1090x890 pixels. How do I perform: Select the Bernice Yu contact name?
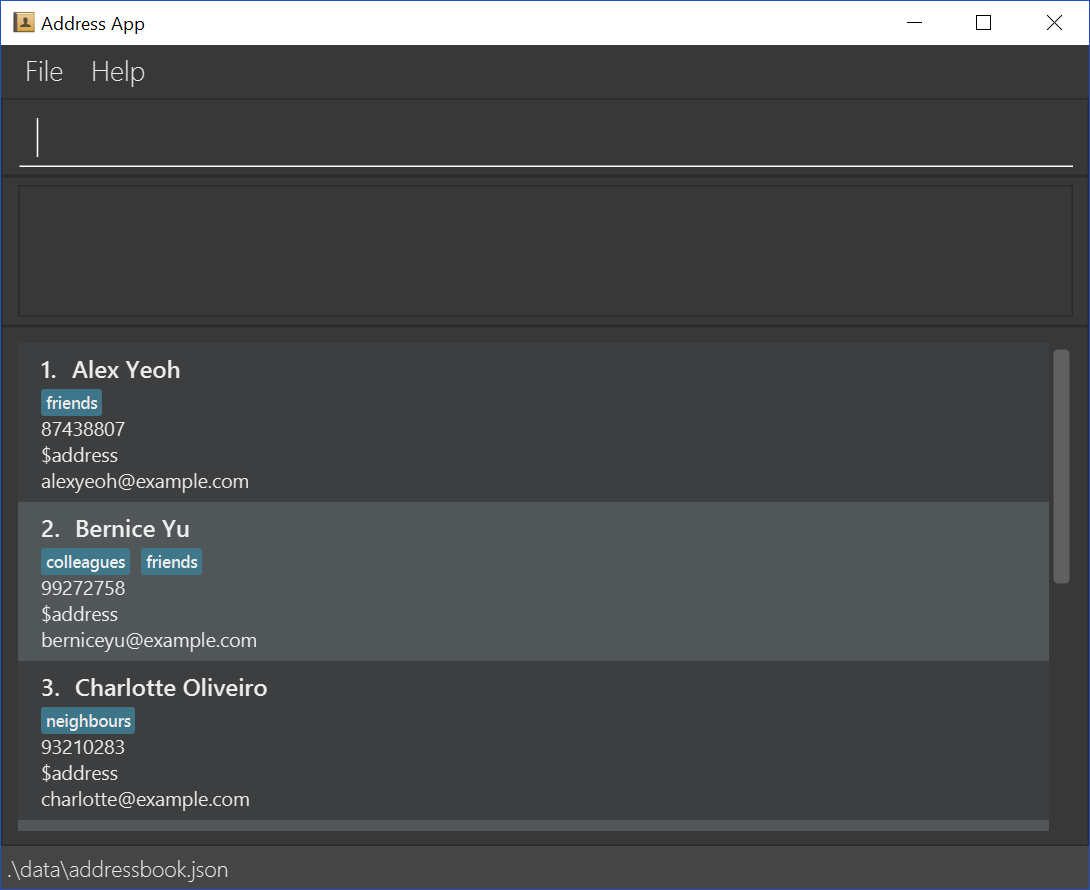[132, 529]
